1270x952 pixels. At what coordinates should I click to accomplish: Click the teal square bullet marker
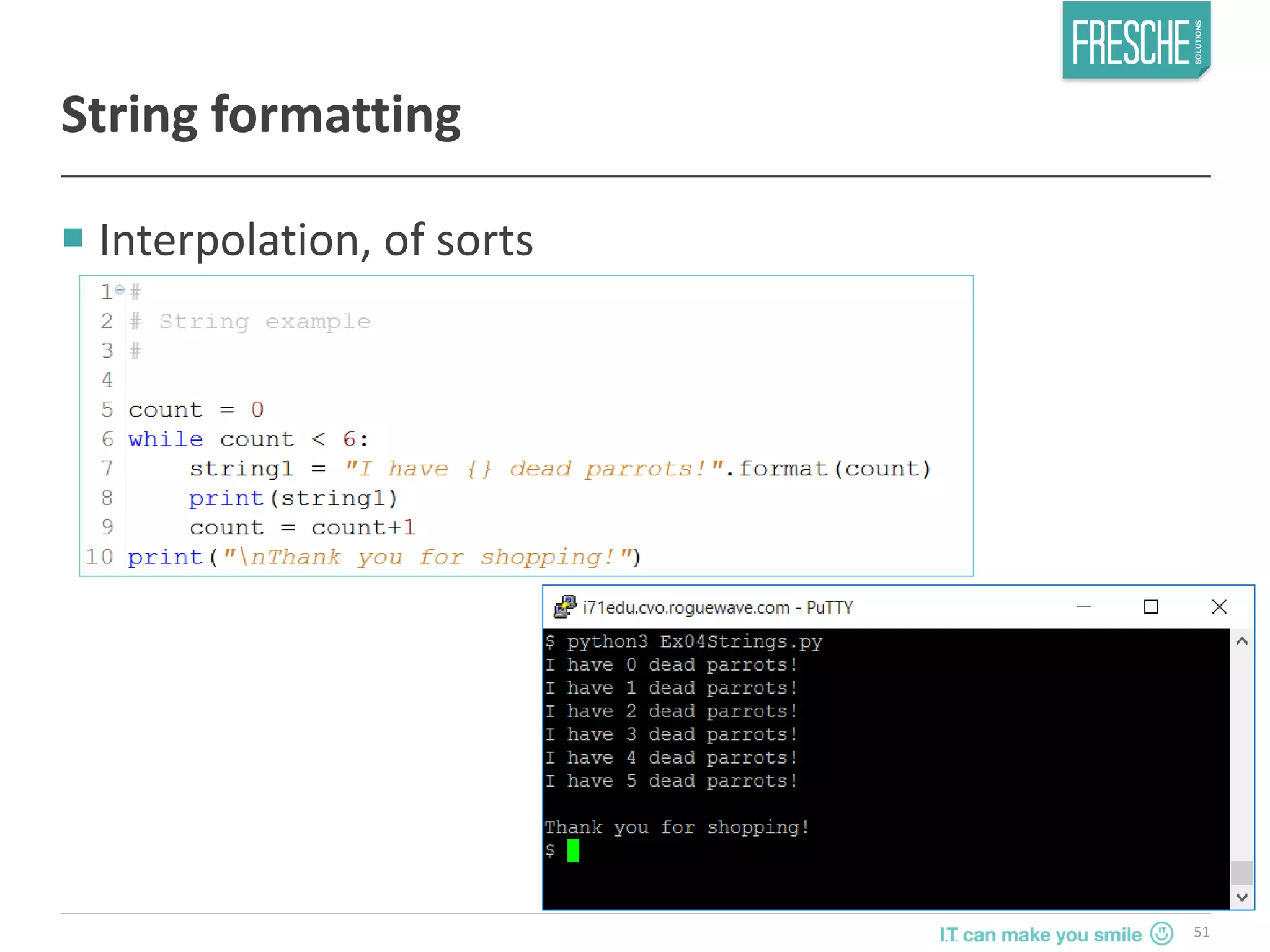point(73,237)
